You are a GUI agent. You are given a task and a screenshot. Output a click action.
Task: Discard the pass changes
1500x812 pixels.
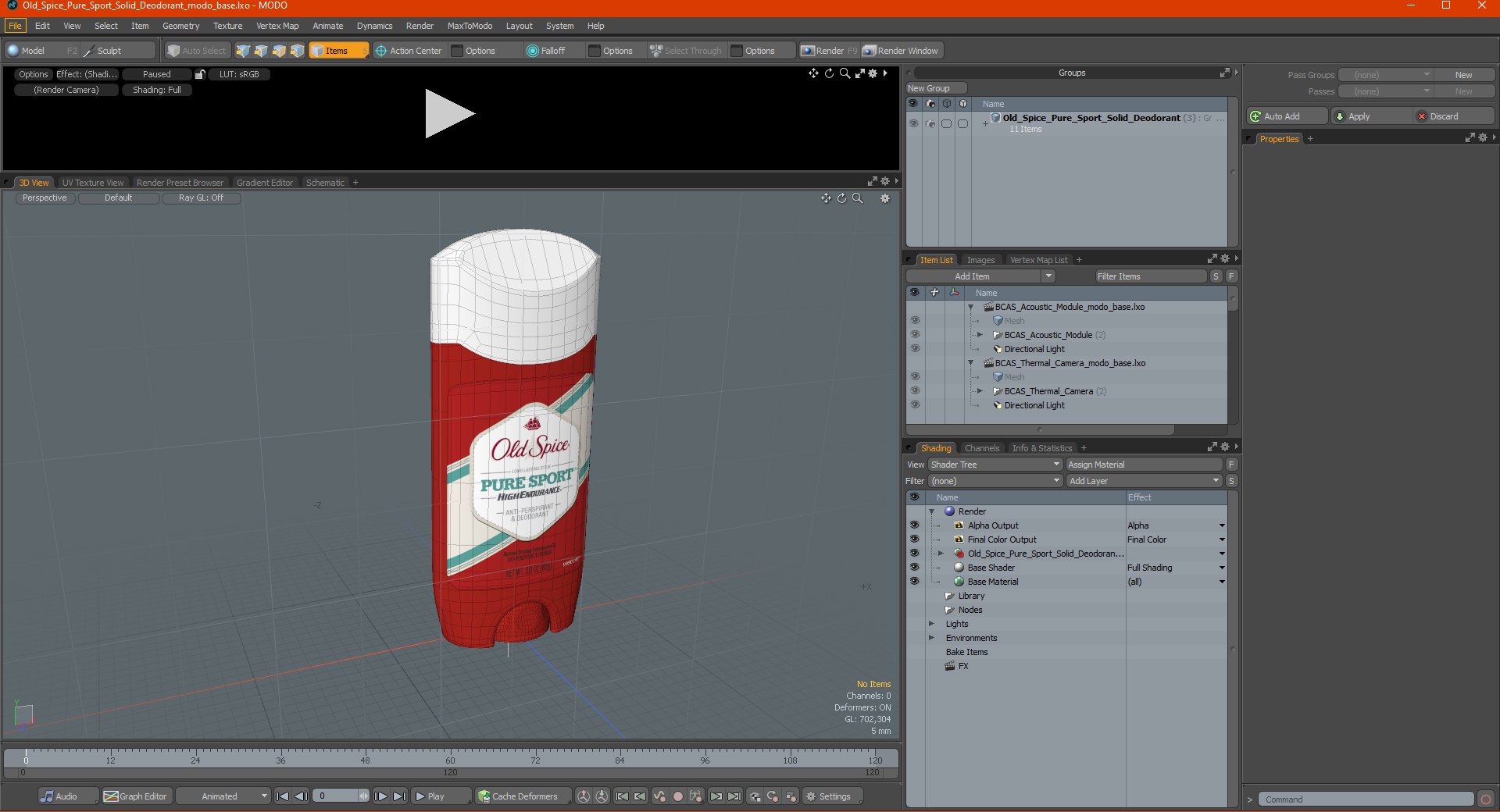1454,116
